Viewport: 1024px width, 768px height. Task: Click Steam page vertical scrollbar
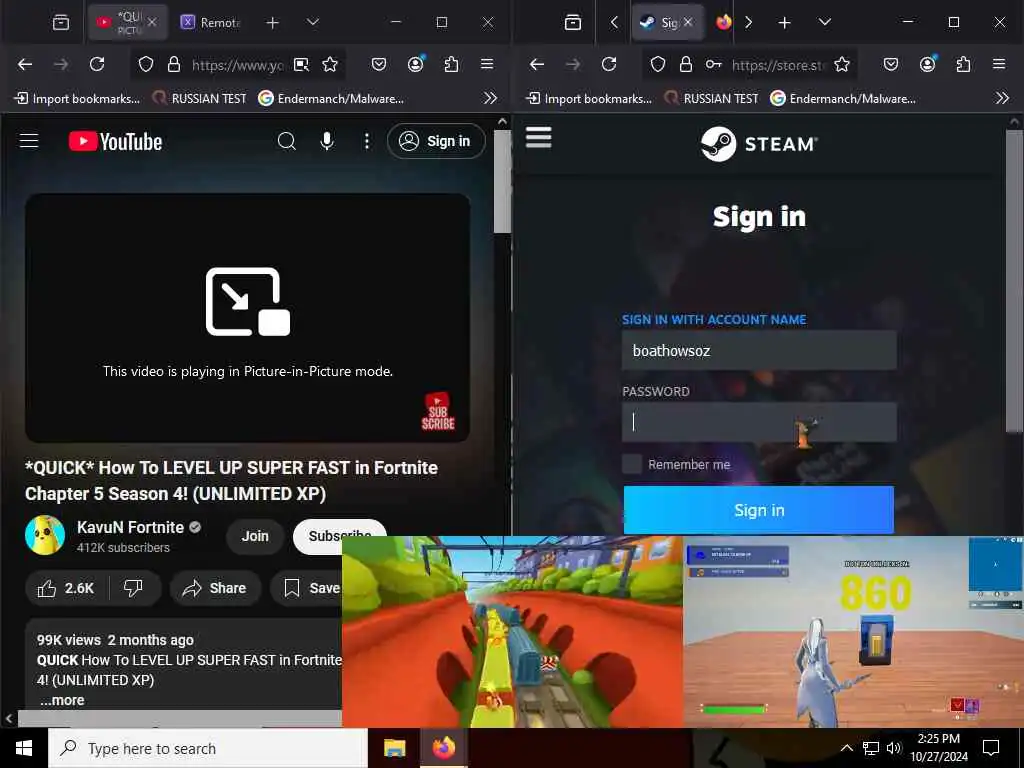(1014, 281)
